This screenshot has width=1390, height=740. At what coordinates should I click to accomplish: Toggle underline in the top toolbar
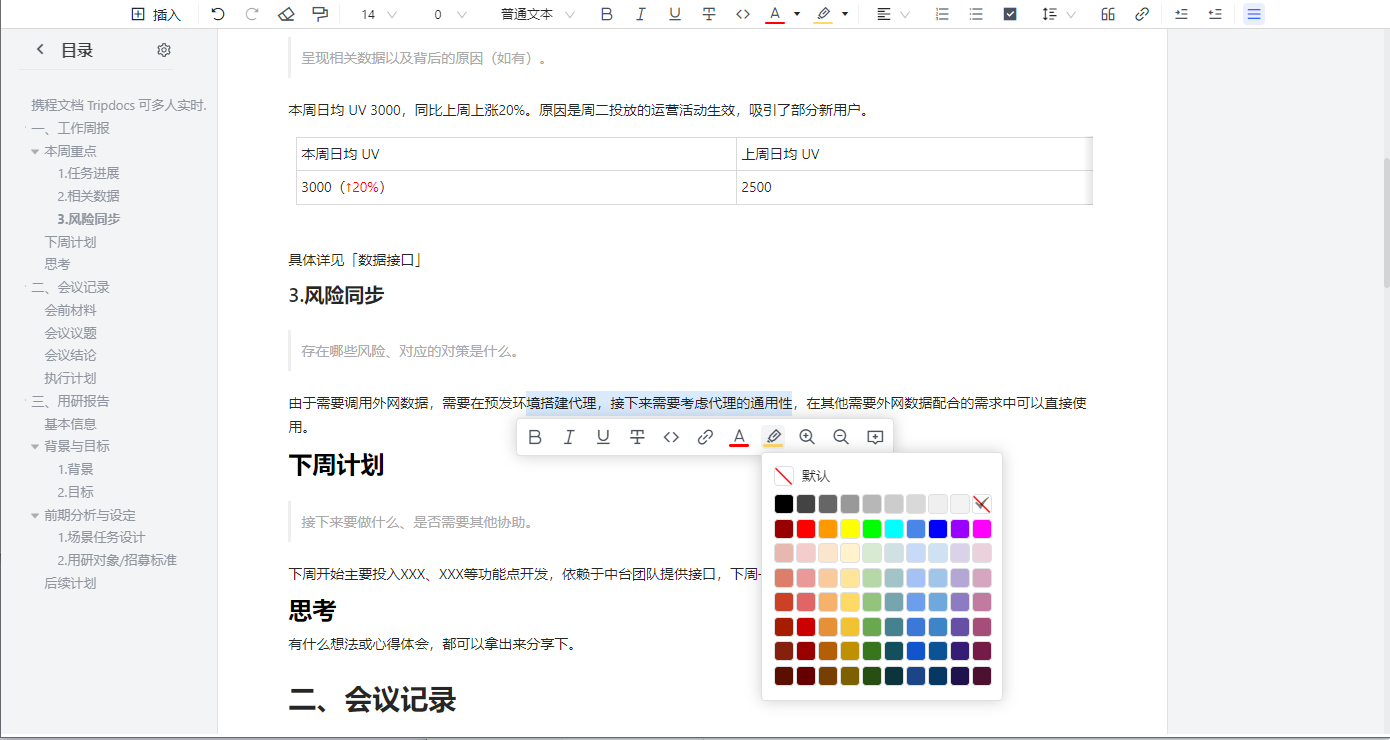[675, 14]
